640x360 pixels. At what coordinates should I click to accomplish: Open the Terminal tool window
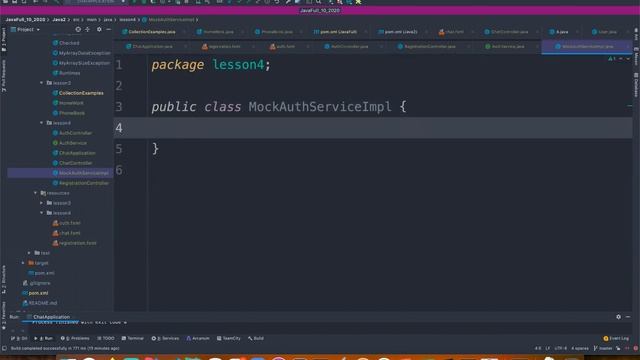click(133, 338)
